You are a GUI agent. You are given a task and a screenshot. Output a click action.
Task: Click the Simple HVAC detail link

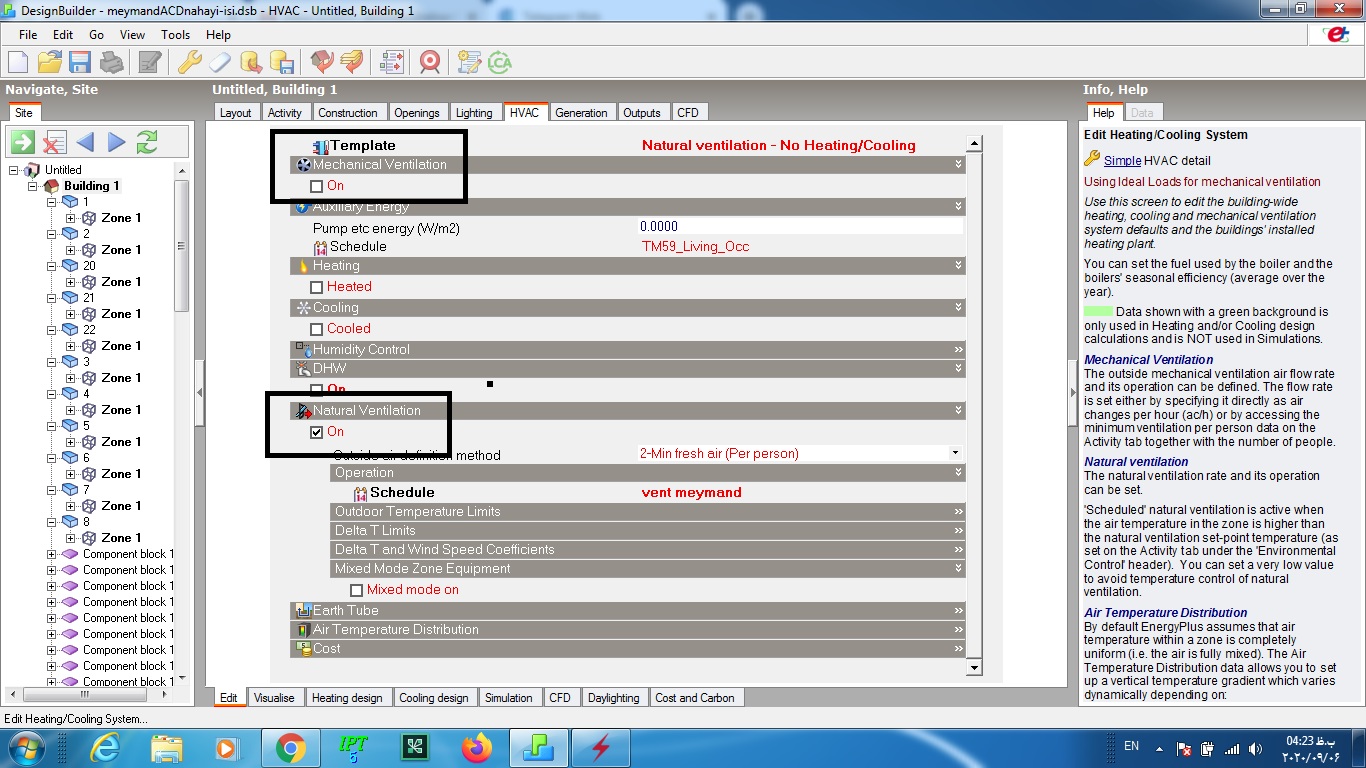1122,160
